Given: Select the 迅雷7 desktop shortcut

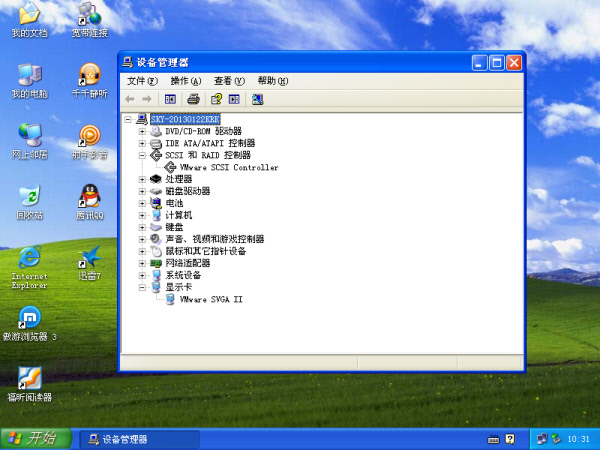Looking at the screenshot, I should tap(90, 263).
